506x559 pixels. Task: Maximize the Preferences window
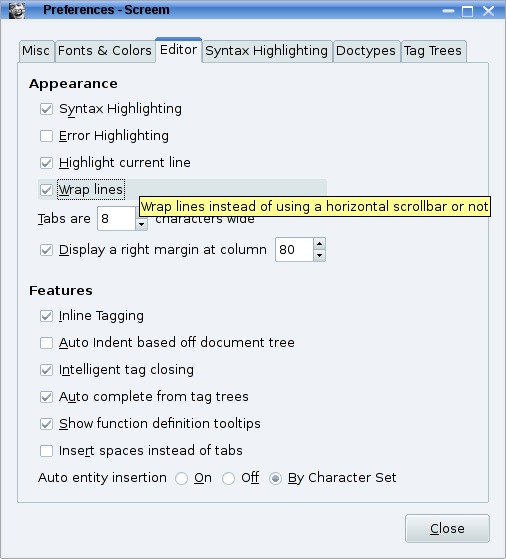click(x=467, y=11)
